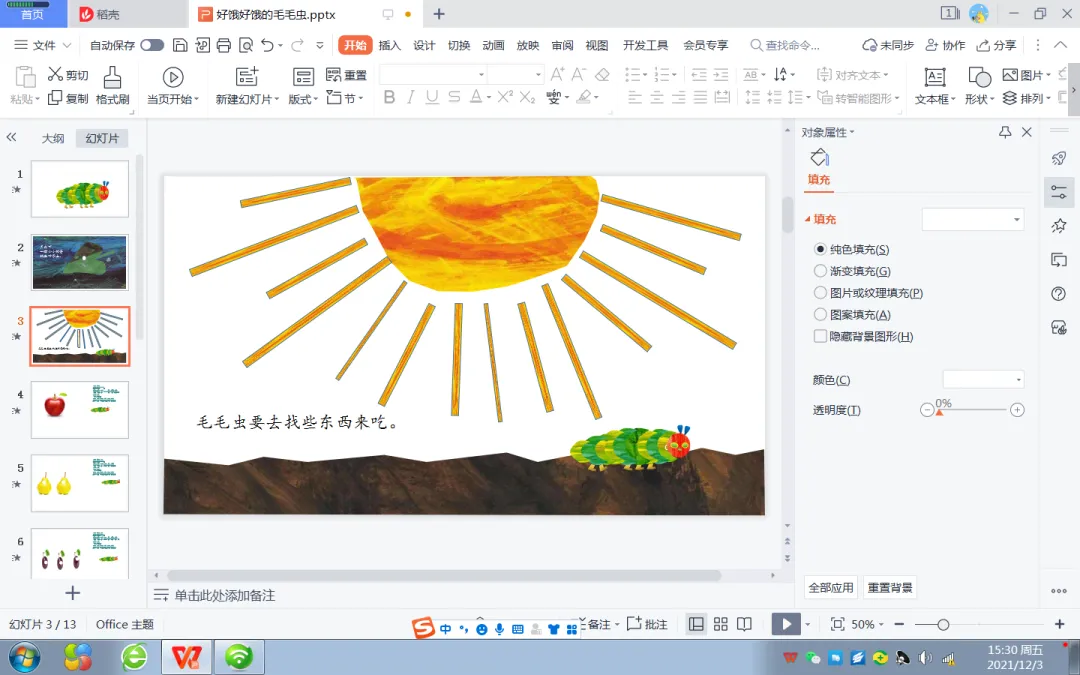Click the rocket icon in right sidebar
Screen dimensions: 1080x675
tap(1059, 158)
